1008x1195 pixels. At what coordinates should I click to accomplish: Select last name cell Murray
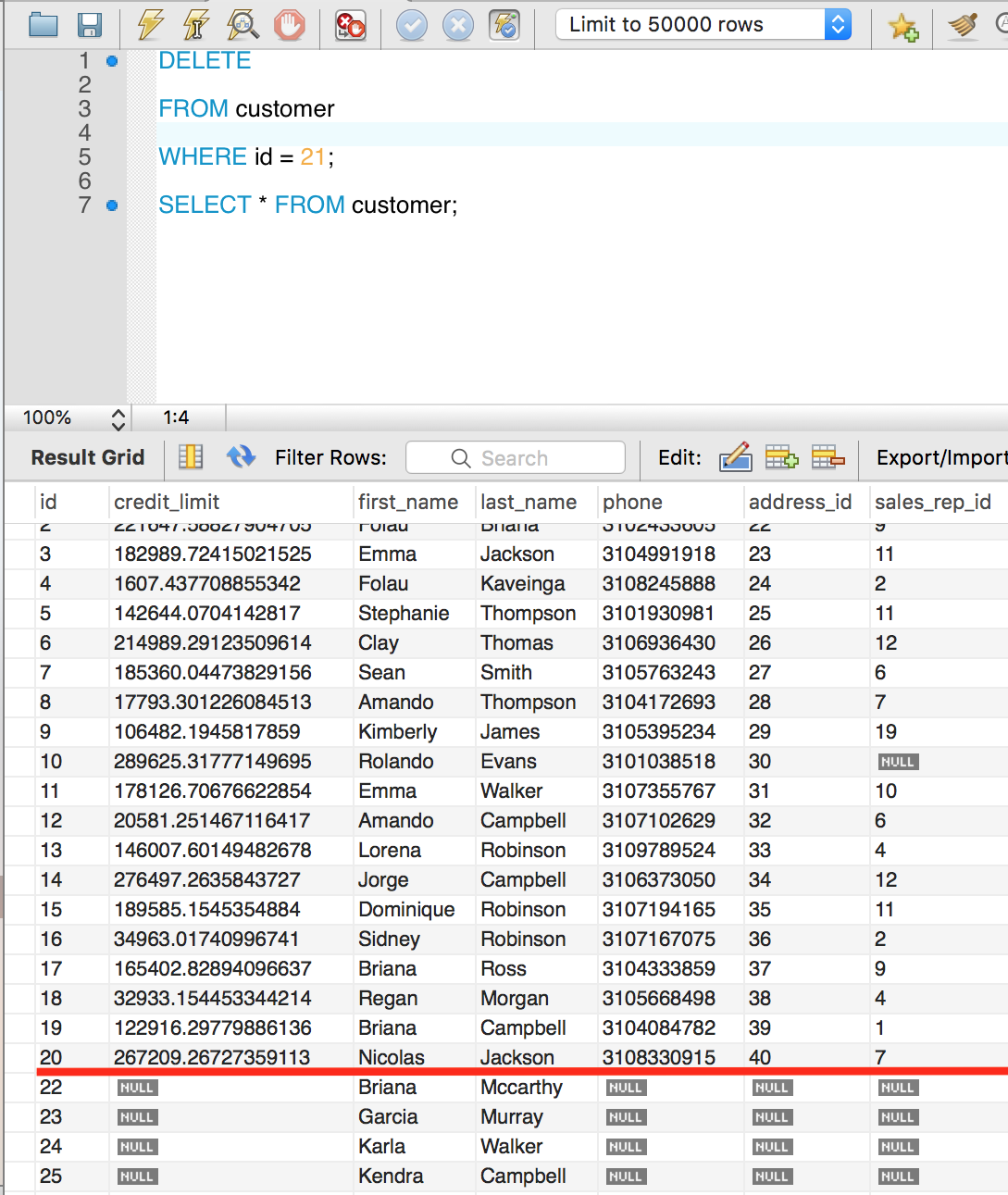click(x=511, y=1116)
